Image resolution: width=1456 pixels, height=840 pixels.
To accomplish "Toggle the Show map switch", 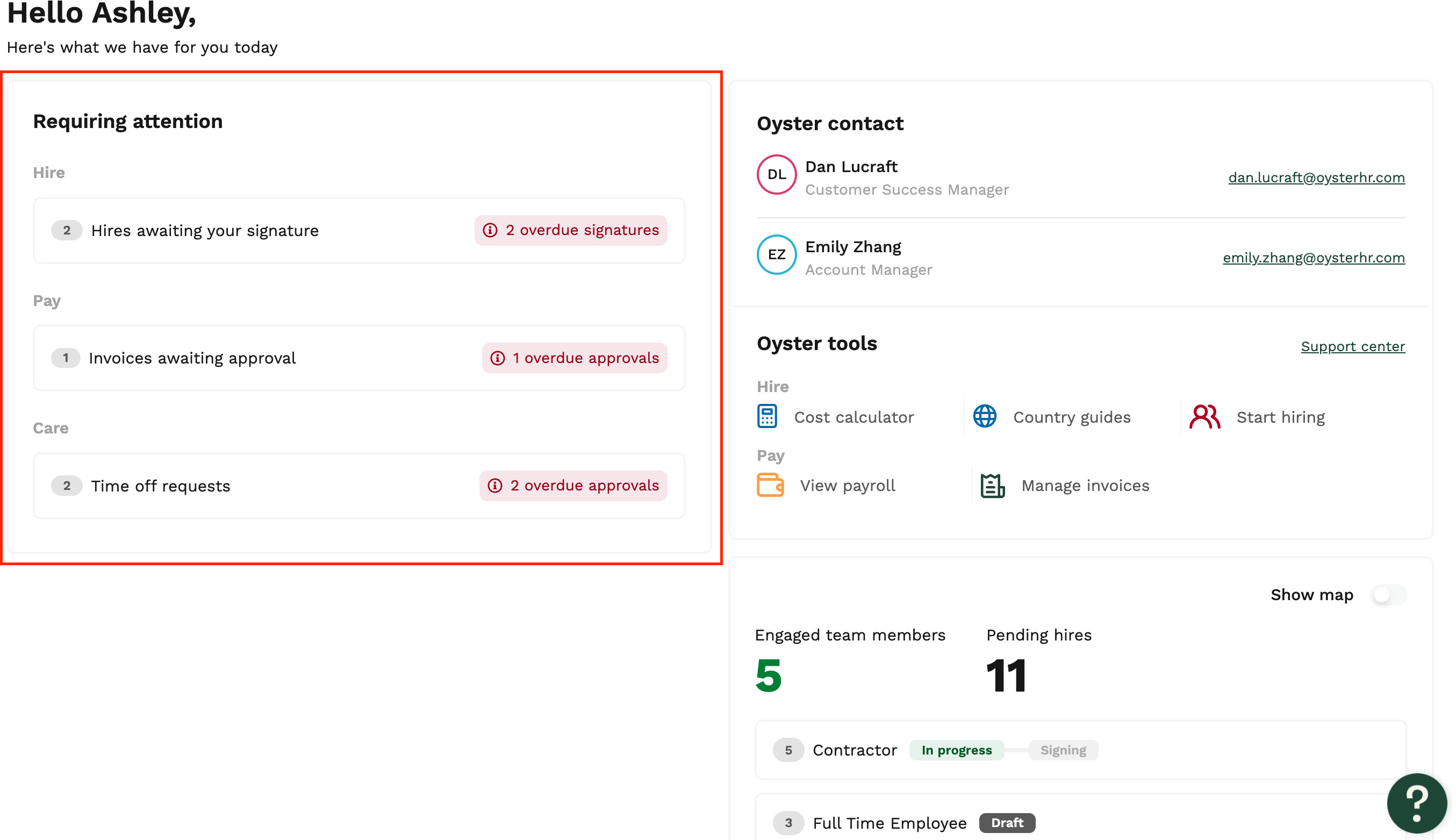I will 1389,595.
